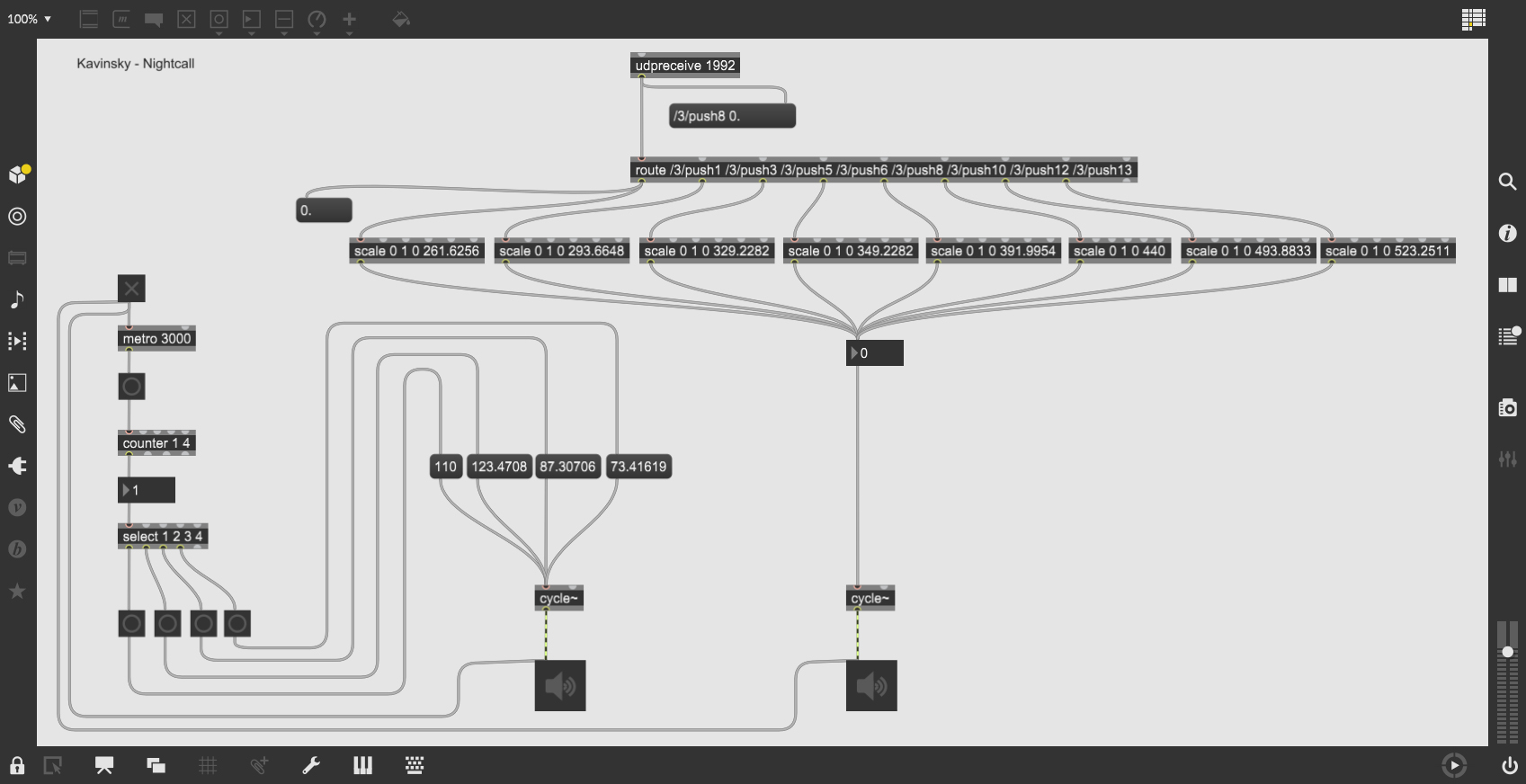Select the scale 0 1 0 261.6256 object
Screen dimensions: 1526x784
click(x=416, y=251)
